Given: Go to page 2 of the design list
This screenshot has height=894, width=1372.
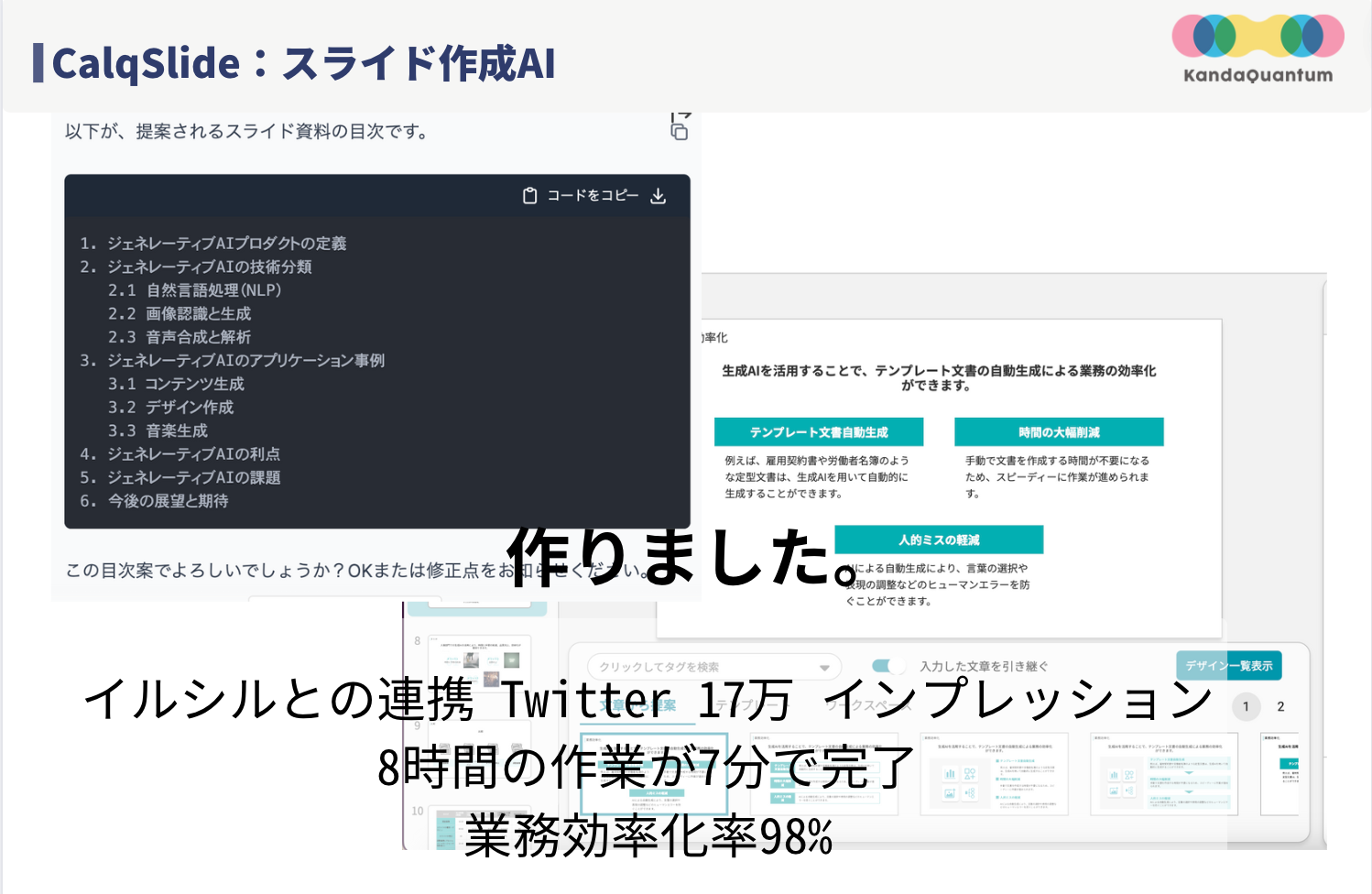Looking at the screenshot, I should pyautogui.click(x=1282, y=706).
